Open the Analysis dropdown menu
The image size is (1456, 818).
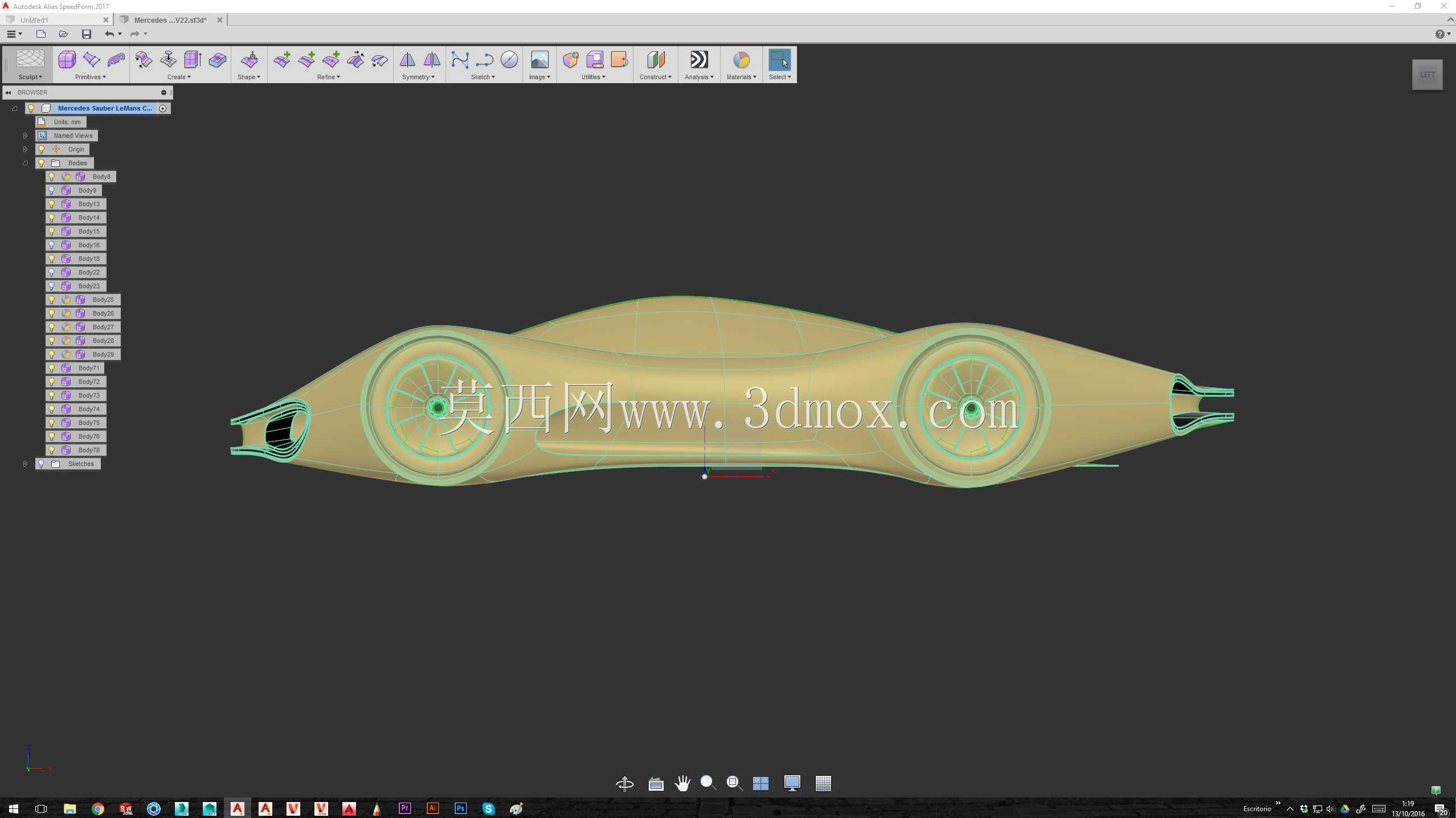[x=699, y=77]
